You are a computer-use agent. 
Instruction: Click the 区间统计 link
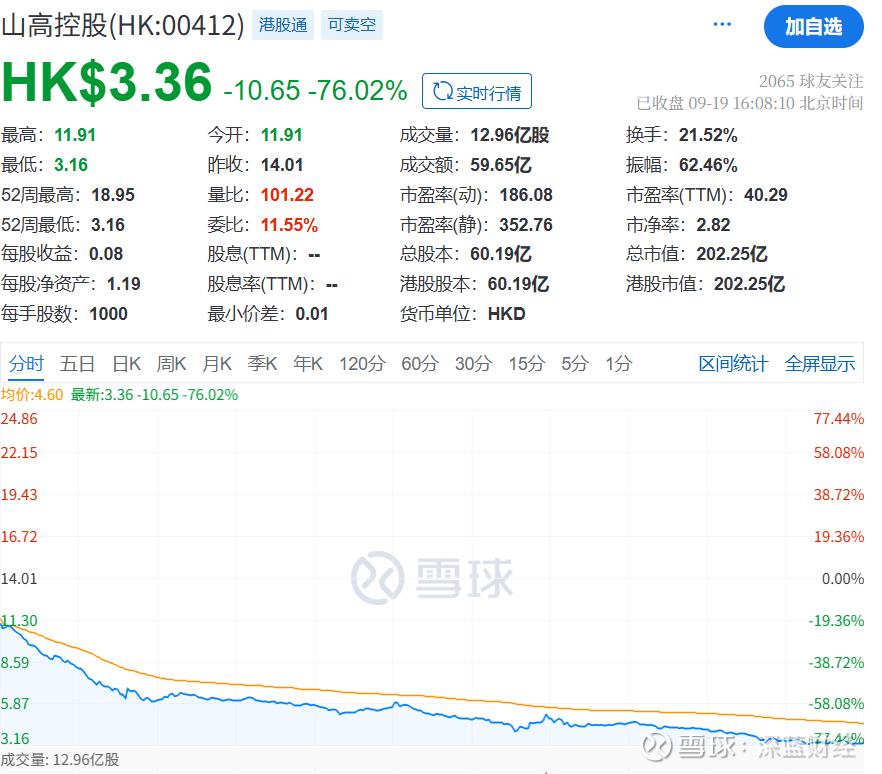tap(734, 364)
